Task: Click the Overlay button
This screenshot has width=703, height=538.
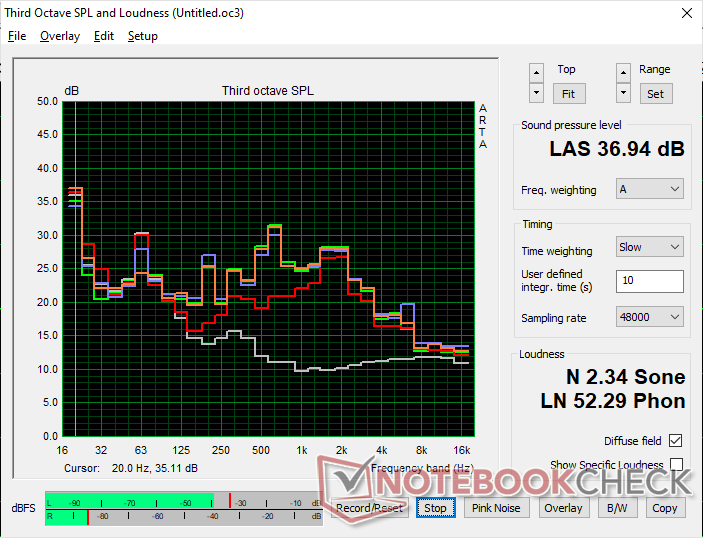Action: point(563,508)
